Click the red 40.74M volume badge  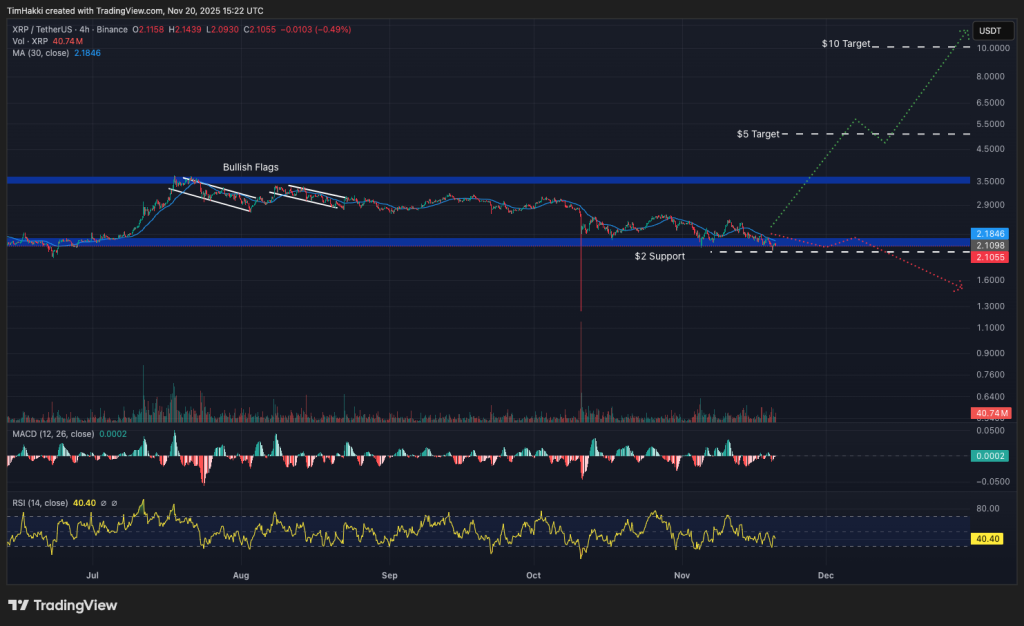point(993,413)
